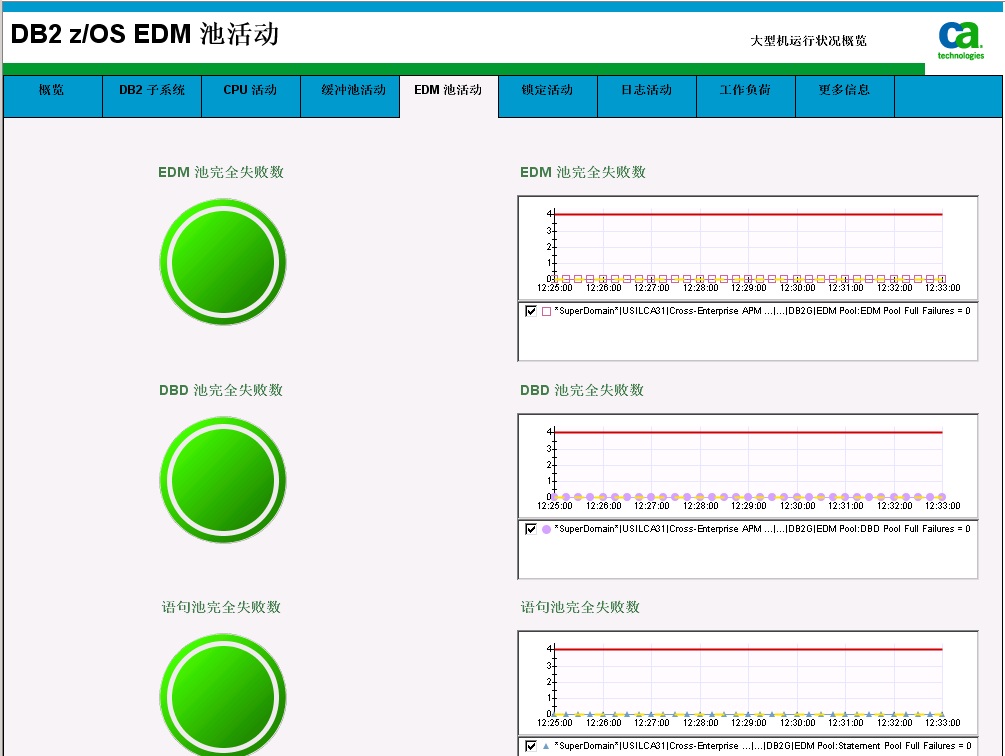The width and height of the screenshot is (1005, 756).
Task: Uncheck the Statement Pool Full Failures series checkbox
Action: (531, 746)
